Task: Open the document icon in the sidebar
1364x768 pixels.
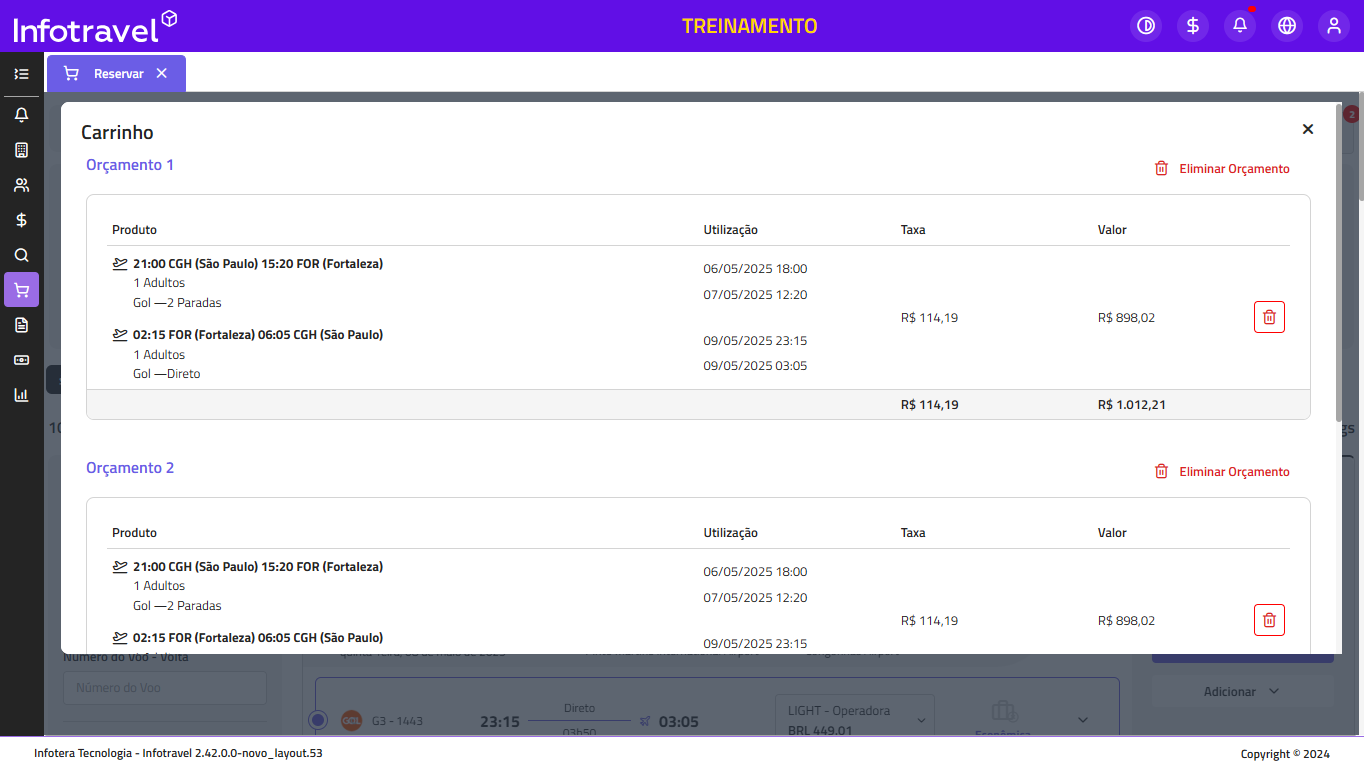Action: pyautogui.click(x=21, y=325)
